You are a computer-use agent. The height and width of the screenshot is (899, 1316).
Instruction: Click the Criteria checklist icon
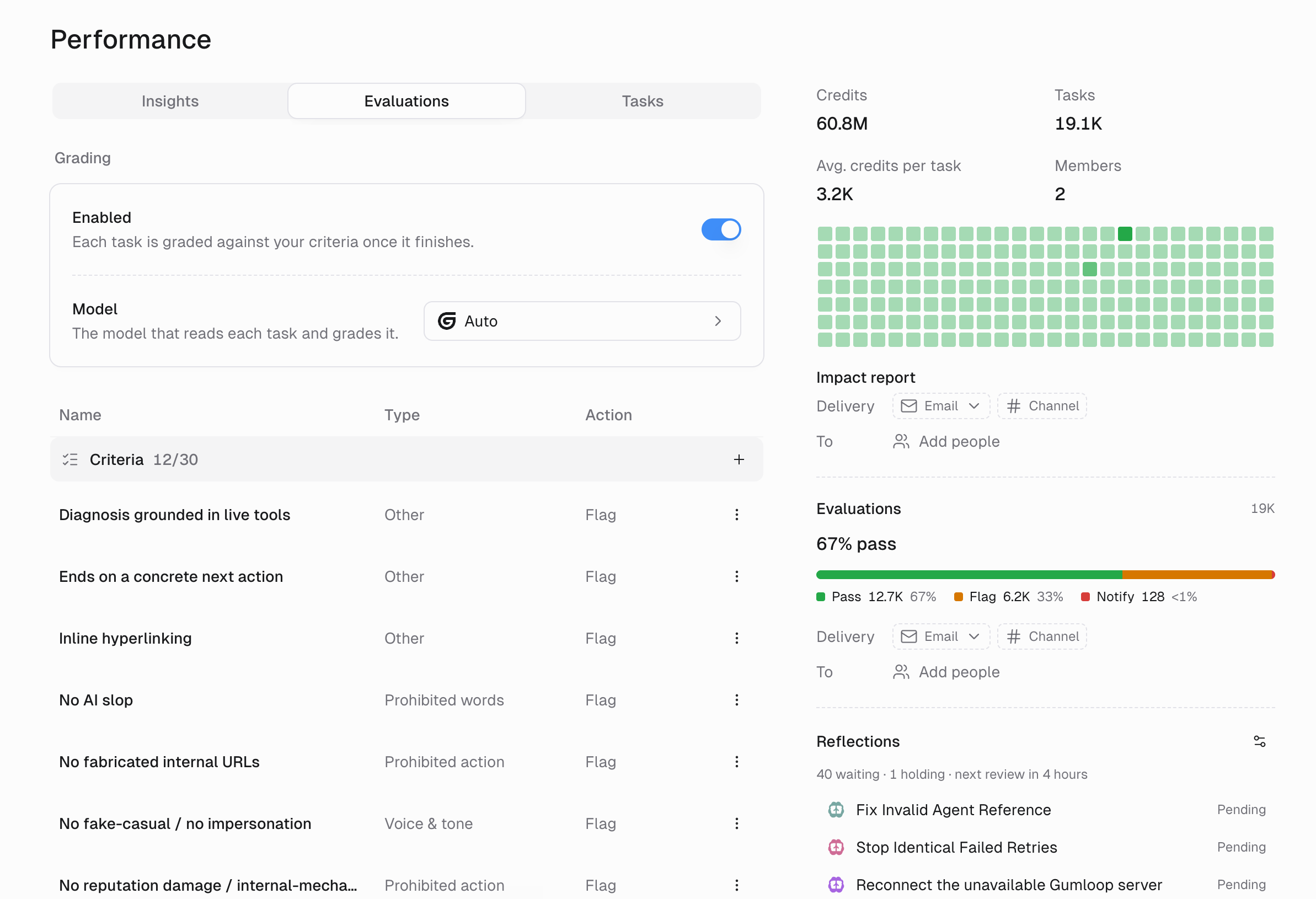[x=70, y=459]
